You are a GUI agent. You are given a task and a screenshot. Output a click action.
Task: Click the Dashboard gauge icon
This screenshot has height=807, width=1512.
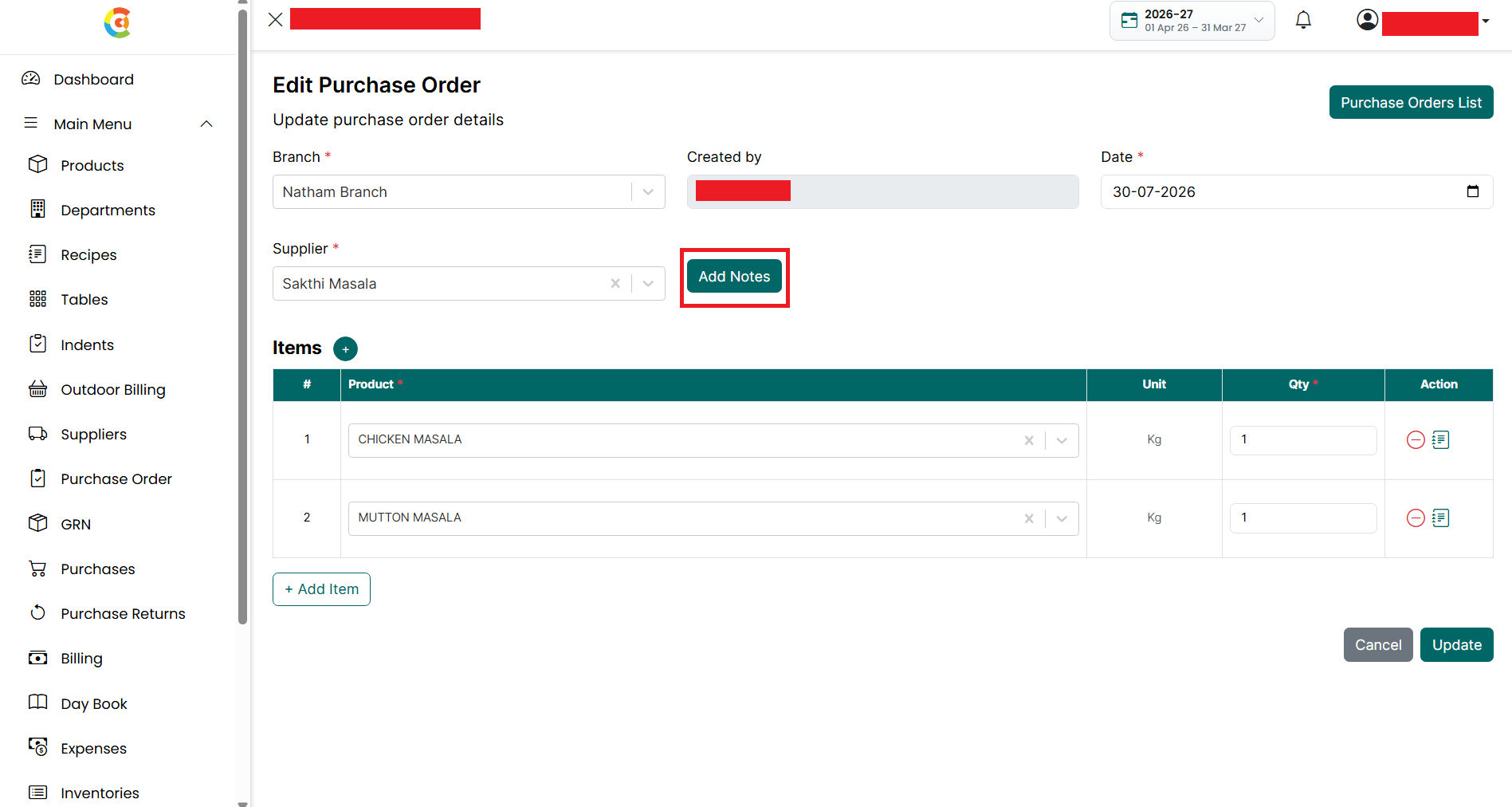point(30,78)
